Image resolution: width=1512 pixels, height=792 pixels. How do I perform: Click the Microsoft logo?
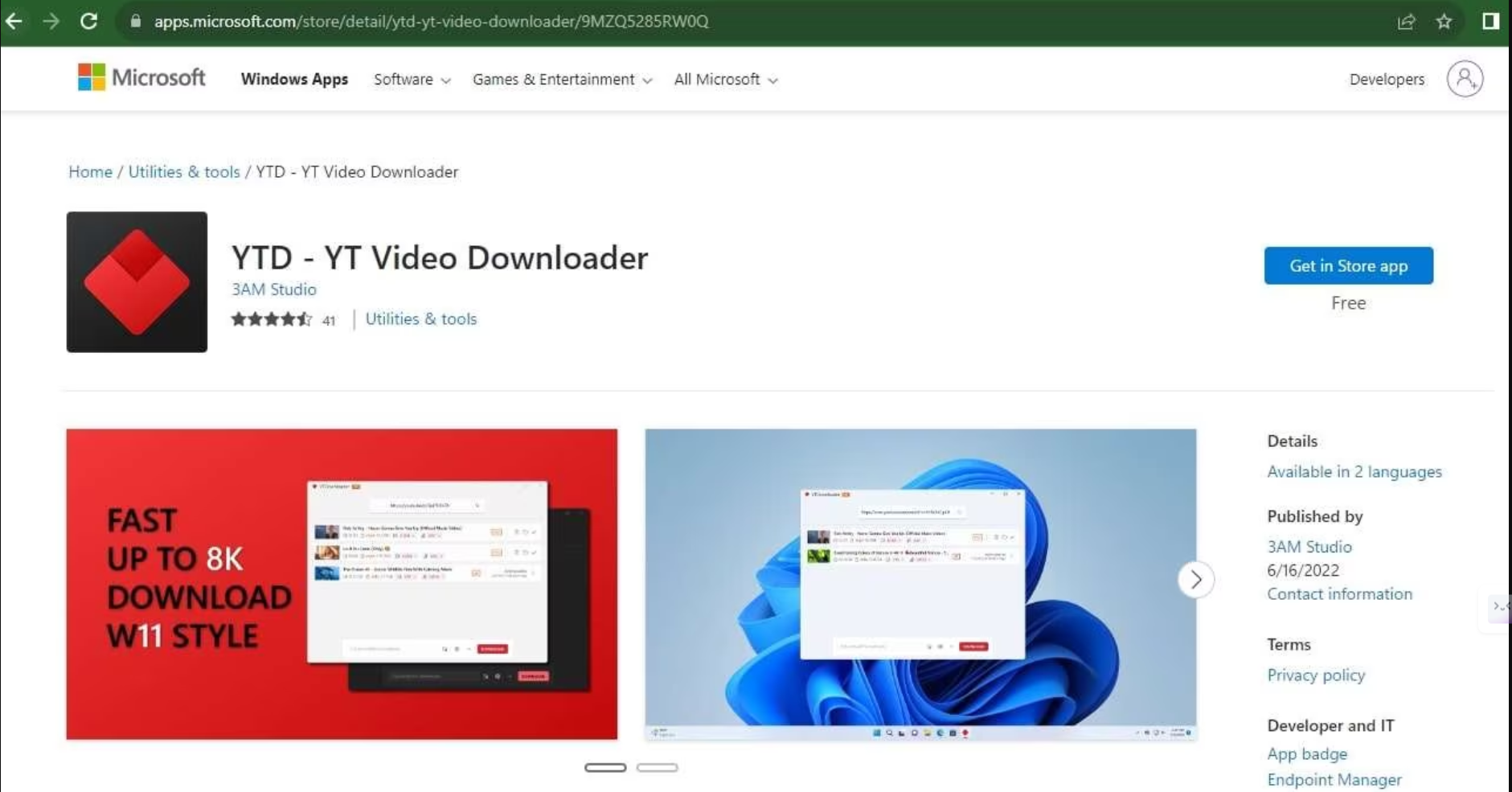pyautogui.click(x=141, y=78)
